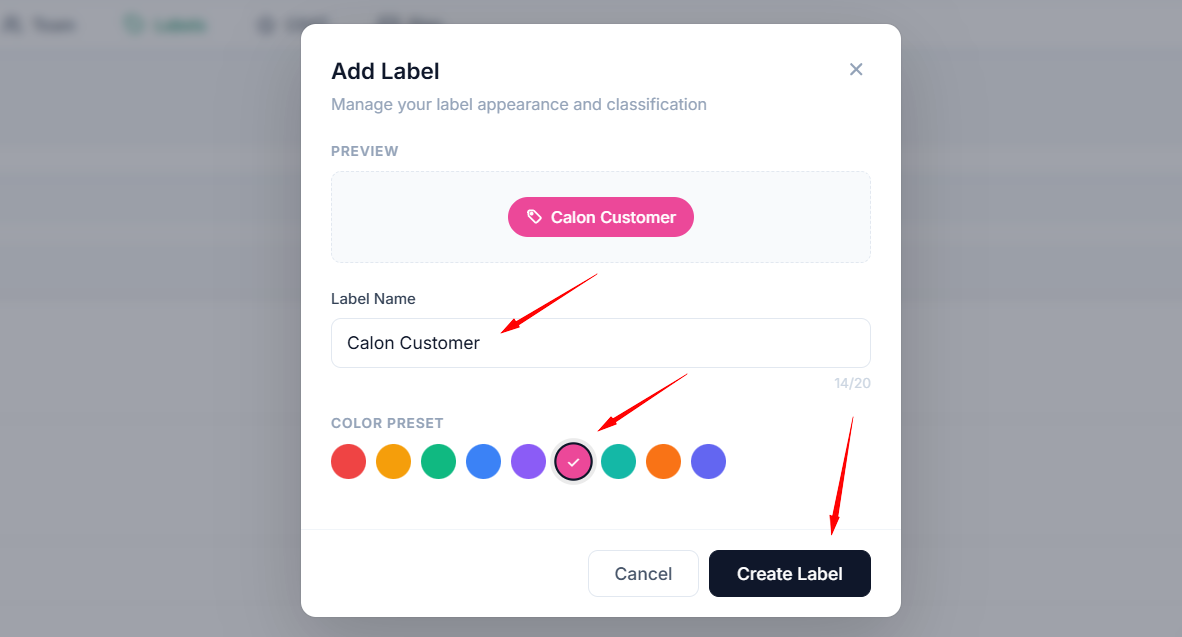Screen dimensions: 1182x637
Task: Pick the blue color preset
Action: point(483,461)
